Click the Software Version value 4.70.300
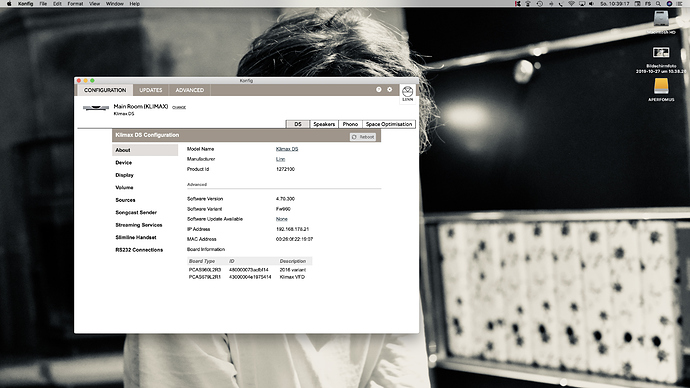This screenshot has height=388, width=690. 285,199
